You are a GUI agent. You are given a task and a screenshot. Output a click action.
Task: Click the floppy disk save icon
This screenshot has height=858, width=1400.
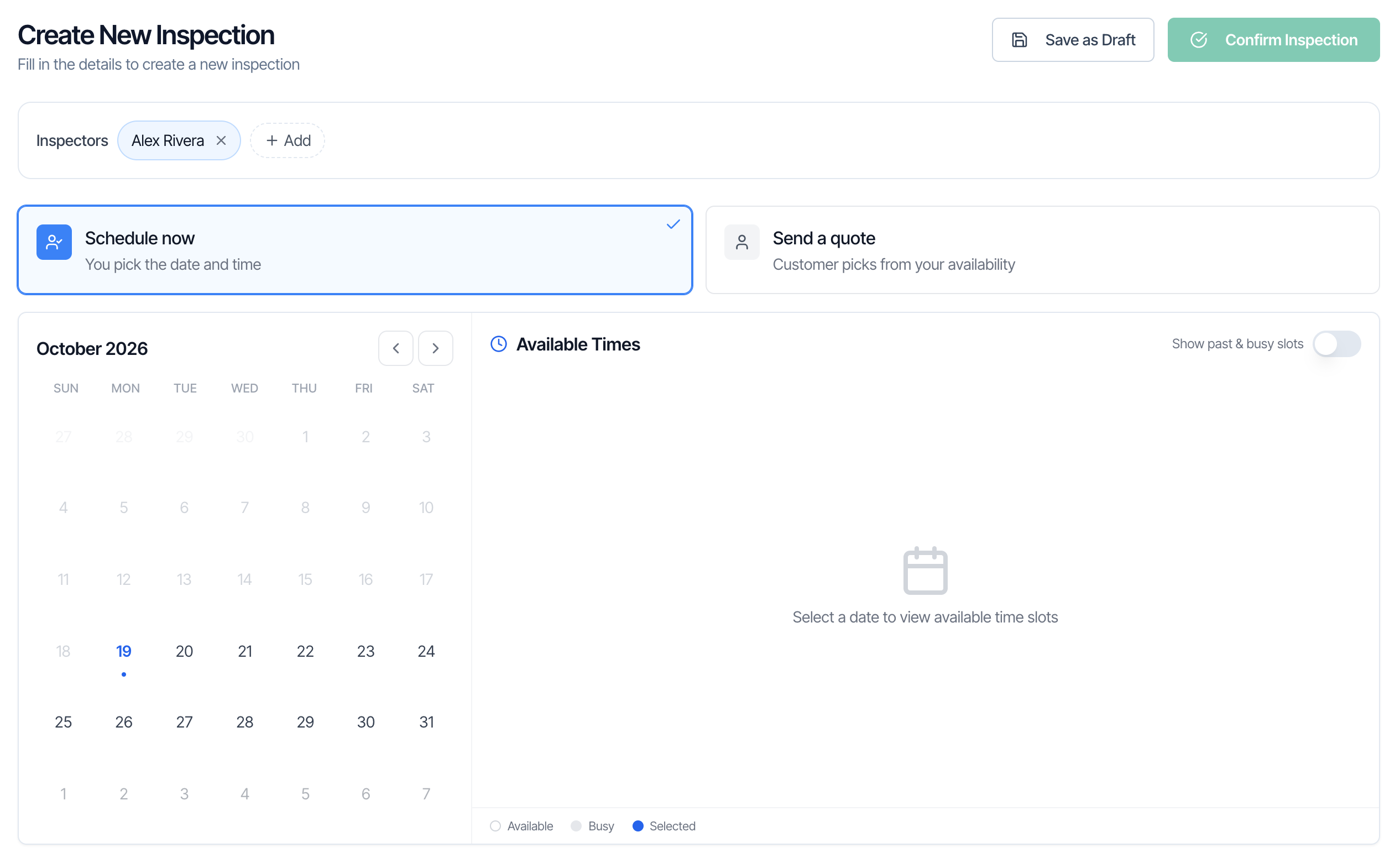click(x=1020, y=40)
